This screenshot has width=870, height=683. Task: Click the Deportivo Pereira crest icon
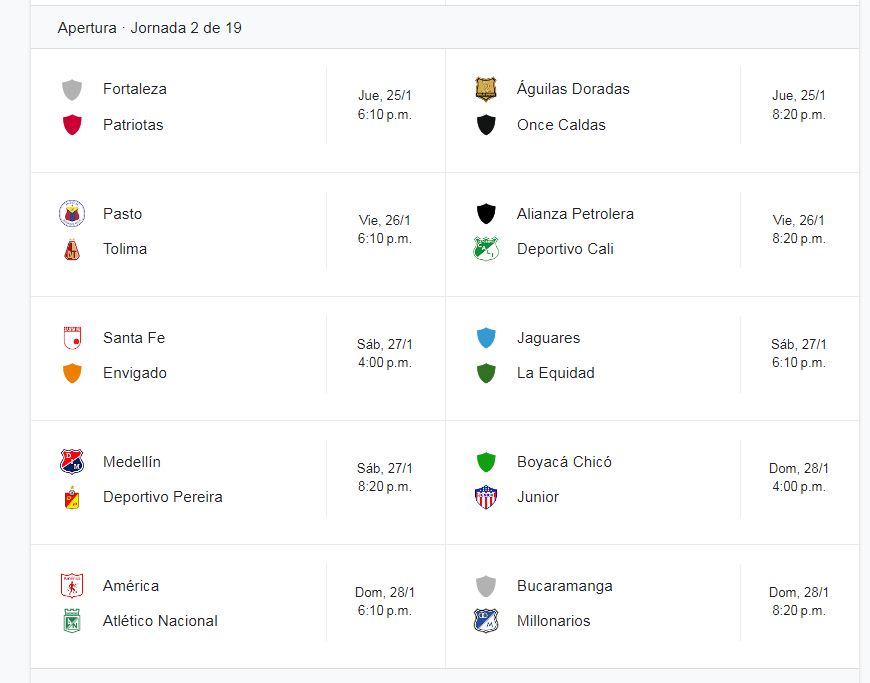click(x=72, y=497)
